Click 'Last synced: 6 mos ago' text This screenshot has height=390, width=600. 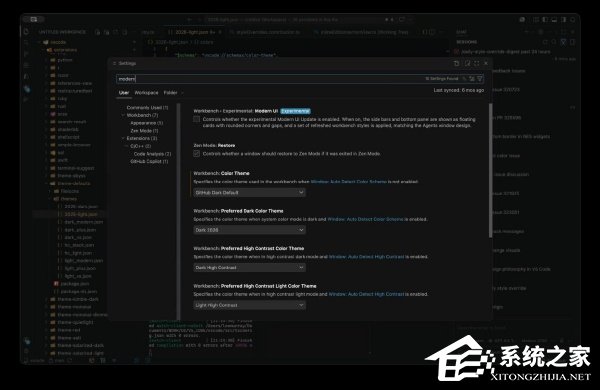[x=458, y=90]
